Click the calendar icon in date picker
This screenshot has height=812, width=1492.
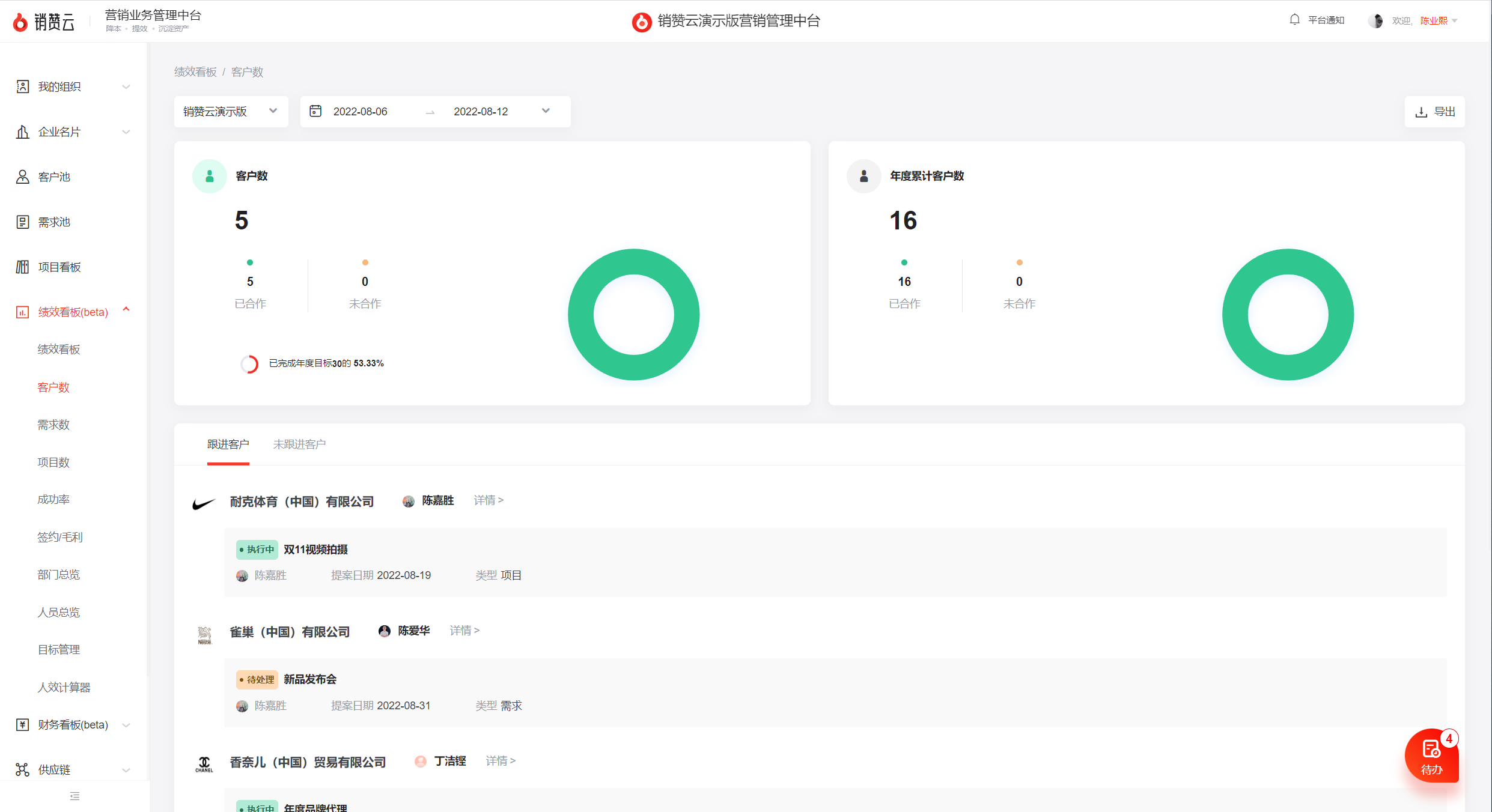coord(315,111)
